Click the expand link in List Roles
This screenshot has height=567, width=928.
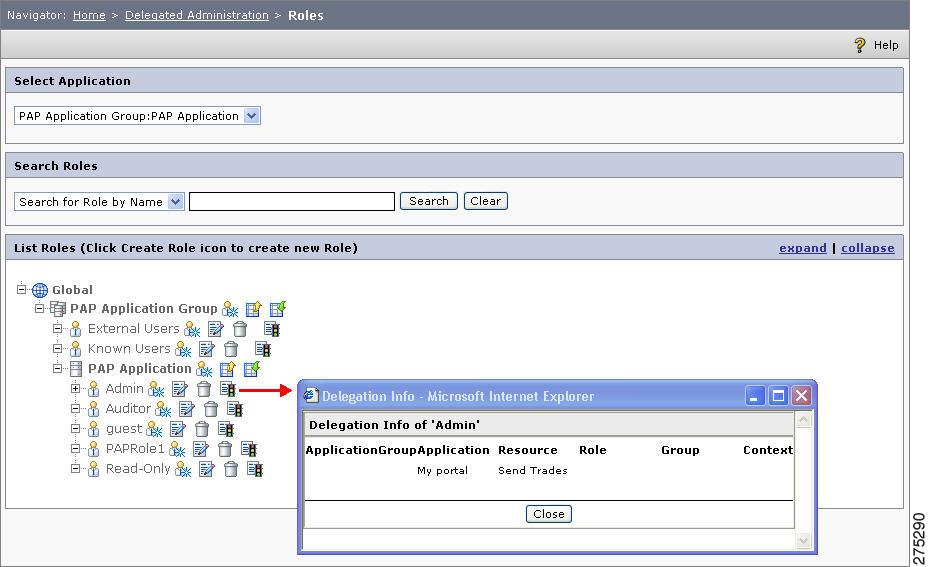click(x=803, y=248)
